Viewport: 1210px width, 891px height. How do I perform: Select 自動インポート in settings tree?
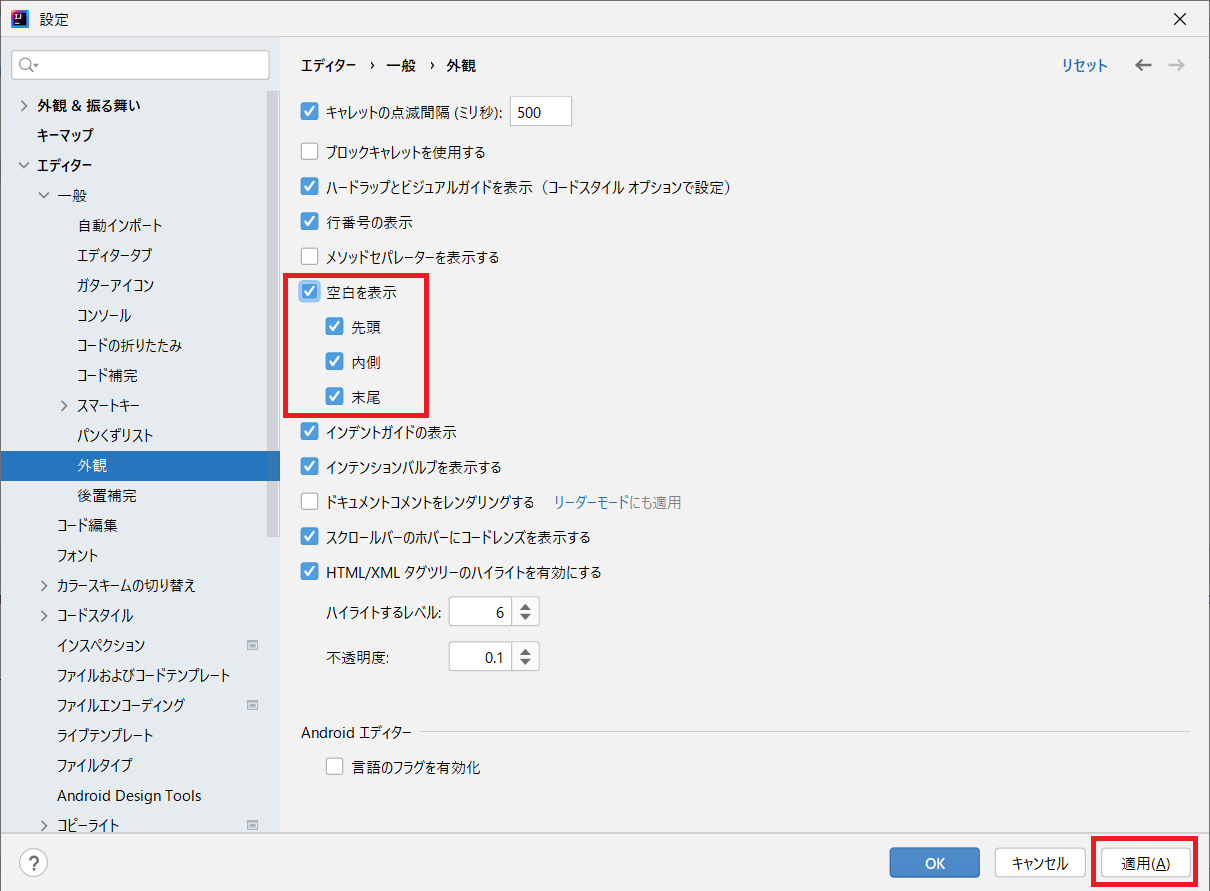pyautogui.click(x=120, y=225)
